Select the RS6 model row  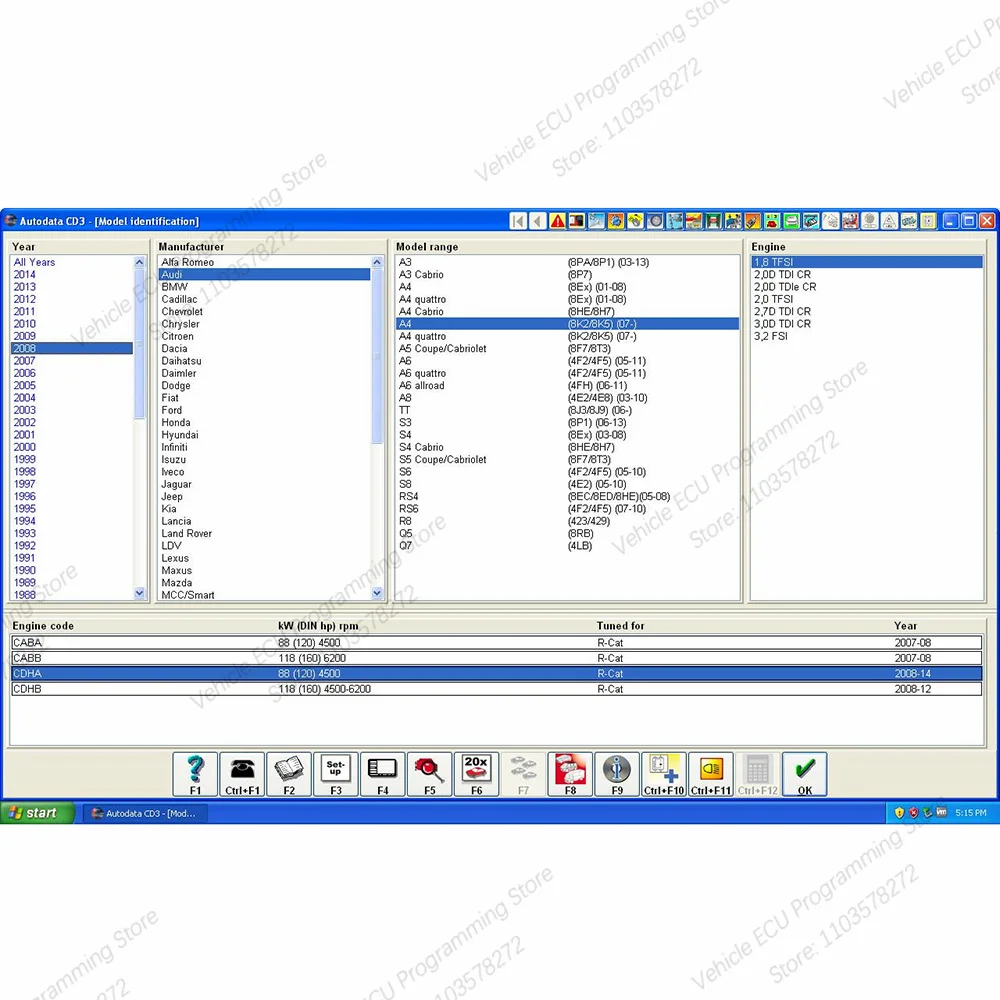pos(567,509)
